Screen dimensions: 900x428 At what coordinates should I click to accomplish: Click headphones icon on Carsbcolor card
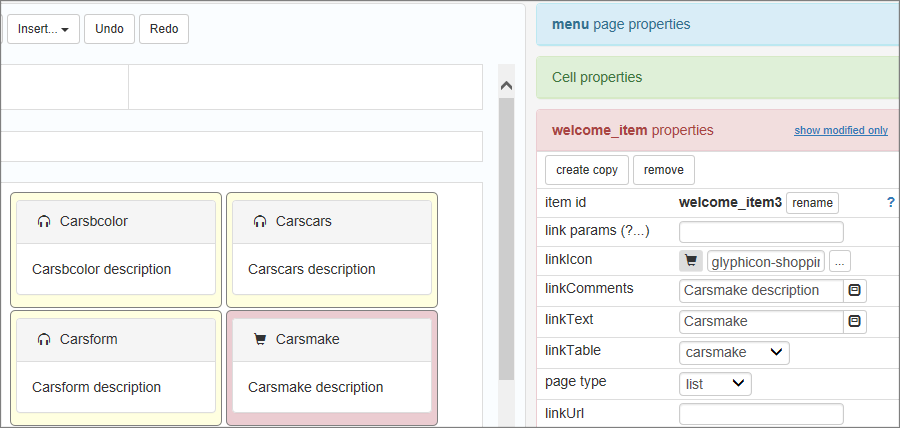coord(44,221)
